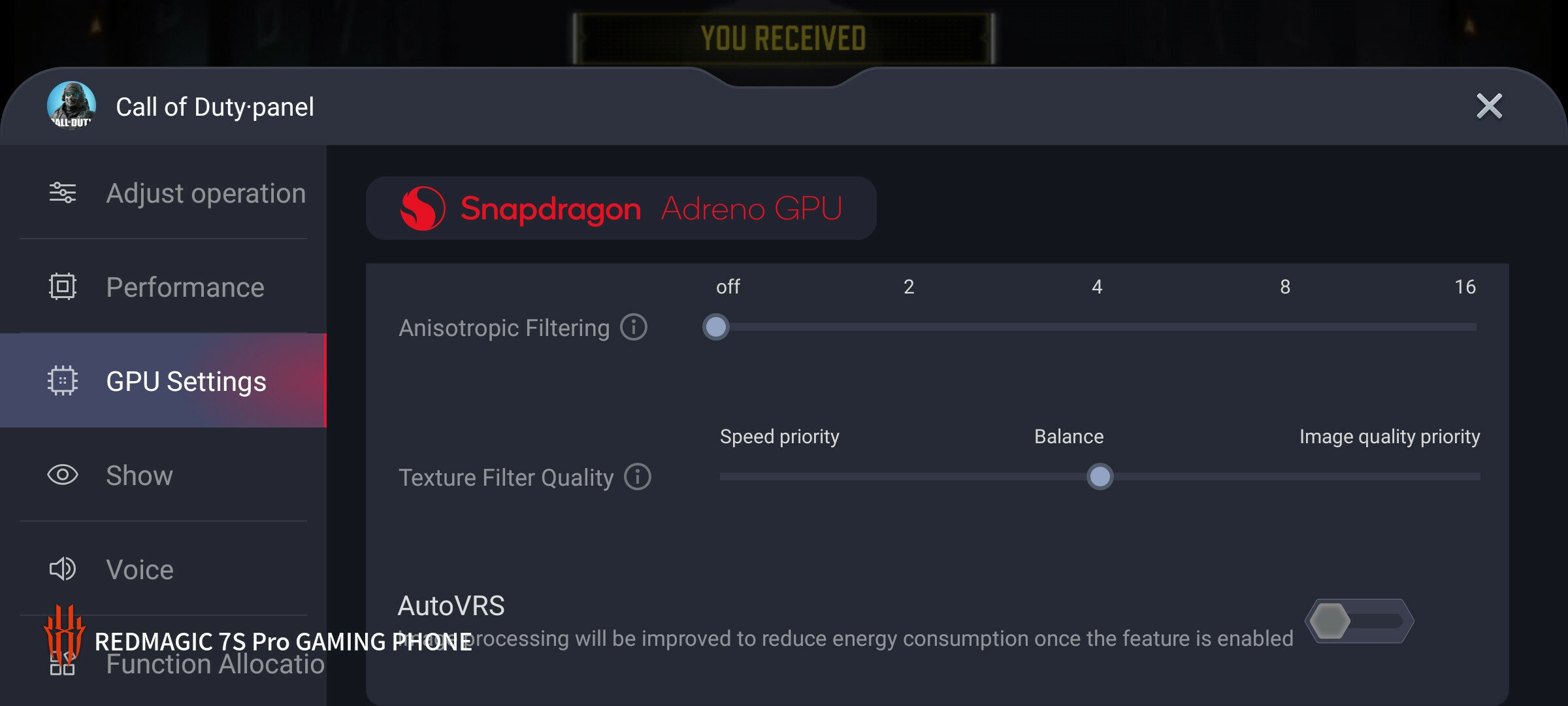Set Texture Filter to Image quality priority

(1478, 477)
